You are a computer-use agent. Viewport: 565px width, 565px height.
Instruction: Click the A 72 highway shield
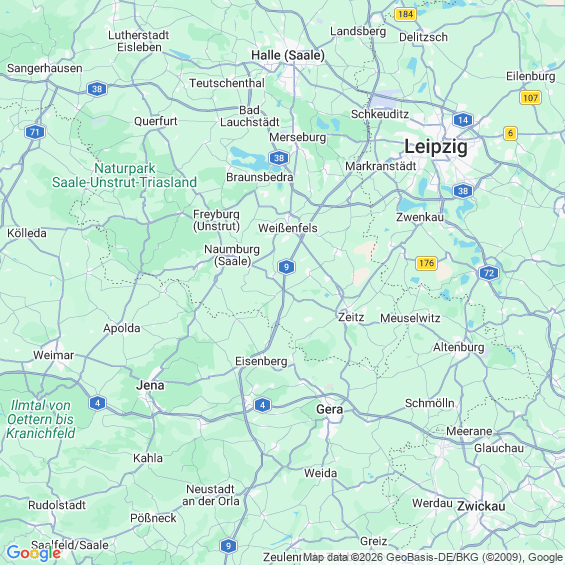(489, 273)
